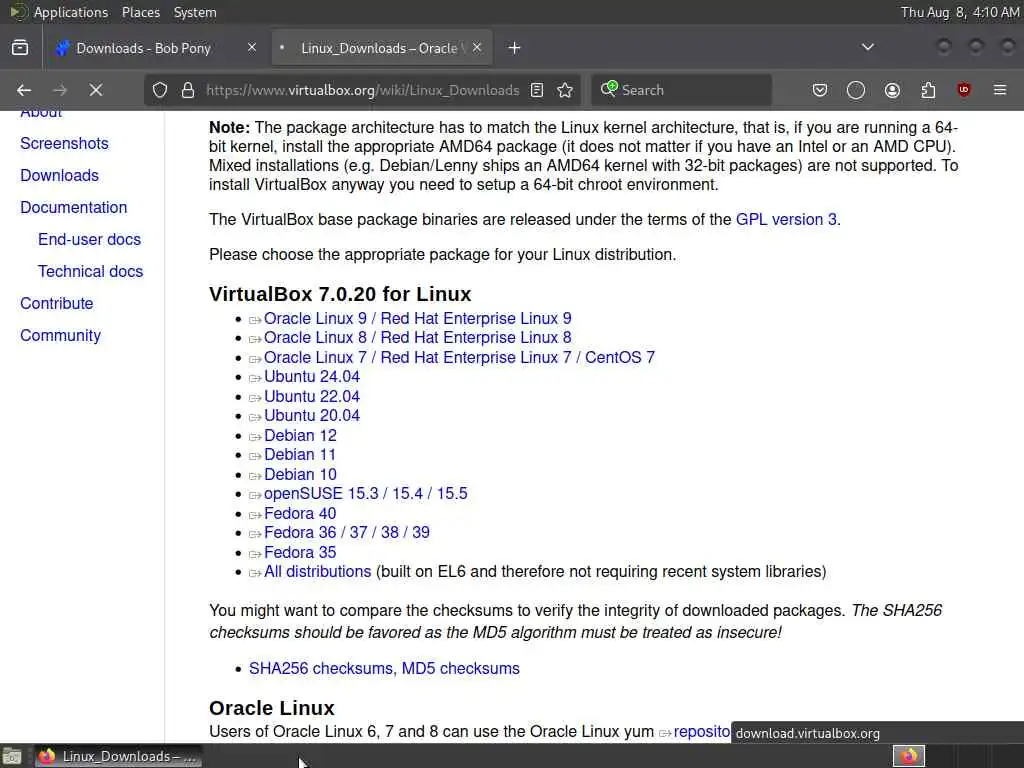Screen dimensions: 1024x768
Task: Click the clock showing Thu Aug 8
Action: 959,12
